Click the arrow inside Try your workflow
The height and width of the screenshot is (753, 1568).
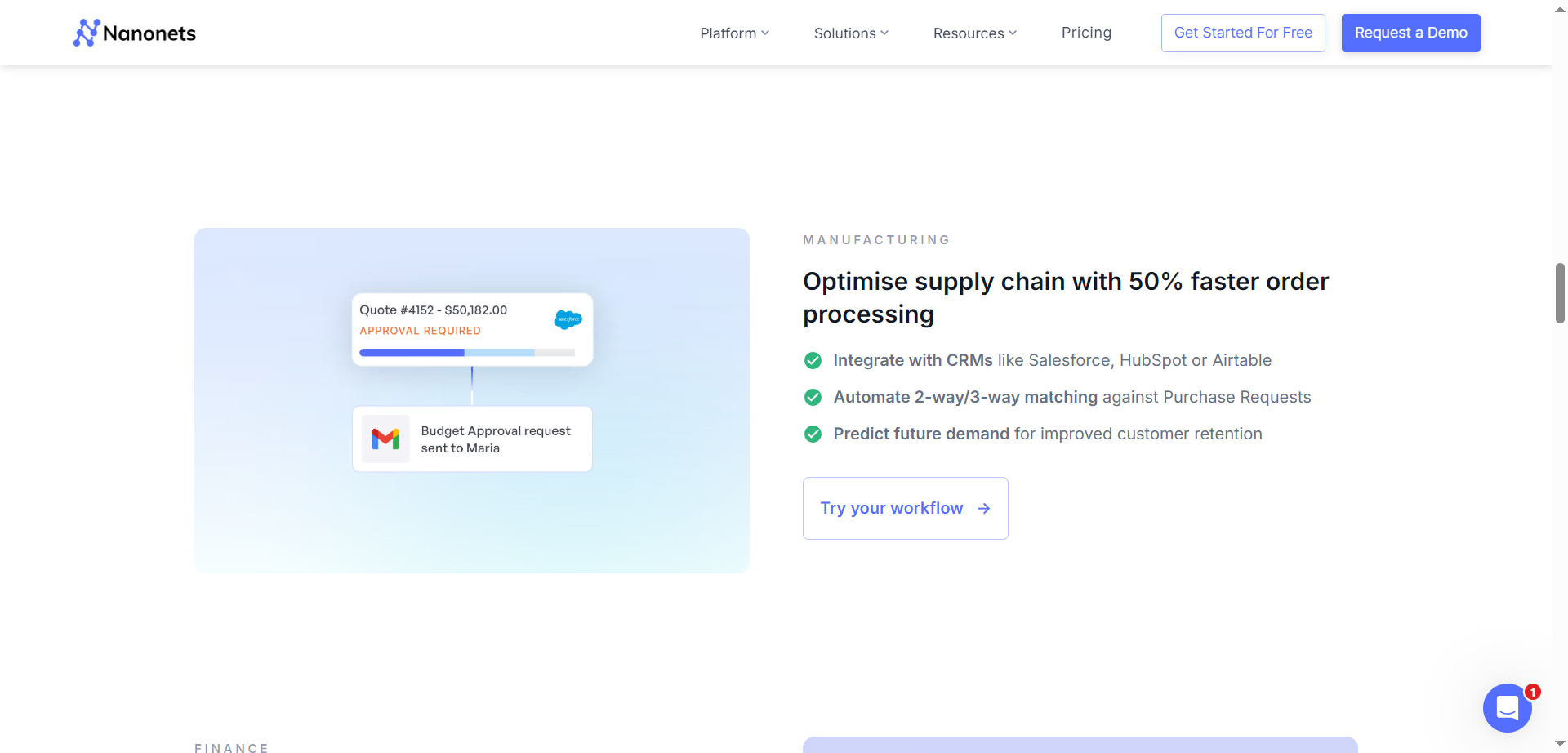983,508
